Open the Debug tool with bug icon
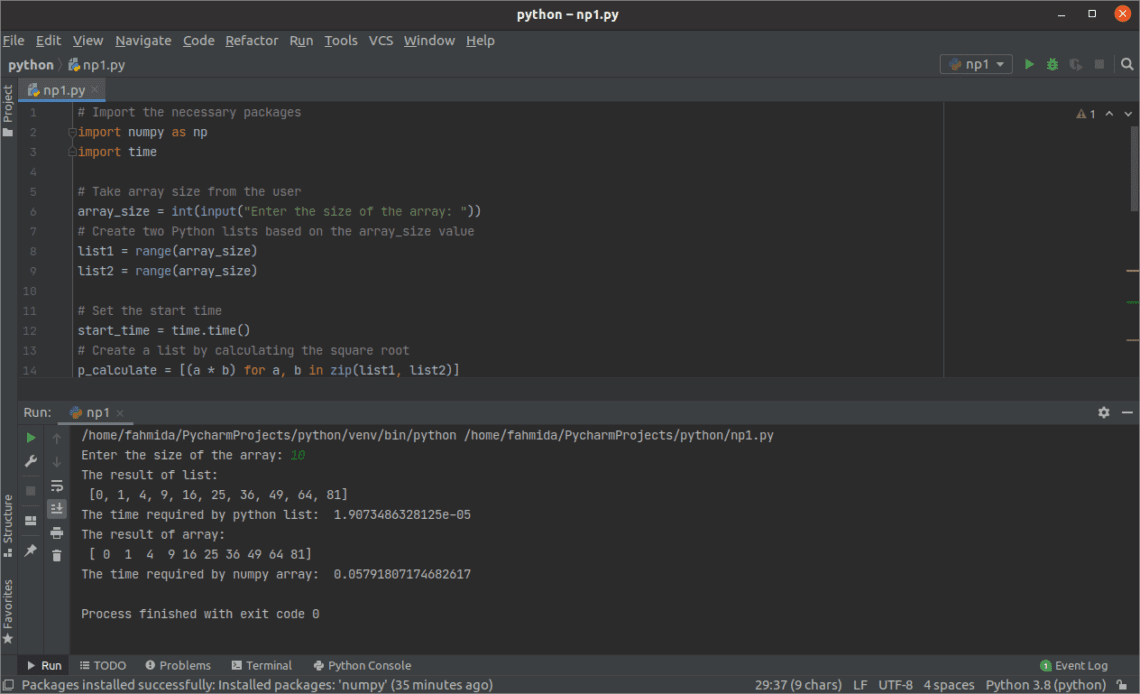The image size is (1140, 694). (x=1052, y=63)
